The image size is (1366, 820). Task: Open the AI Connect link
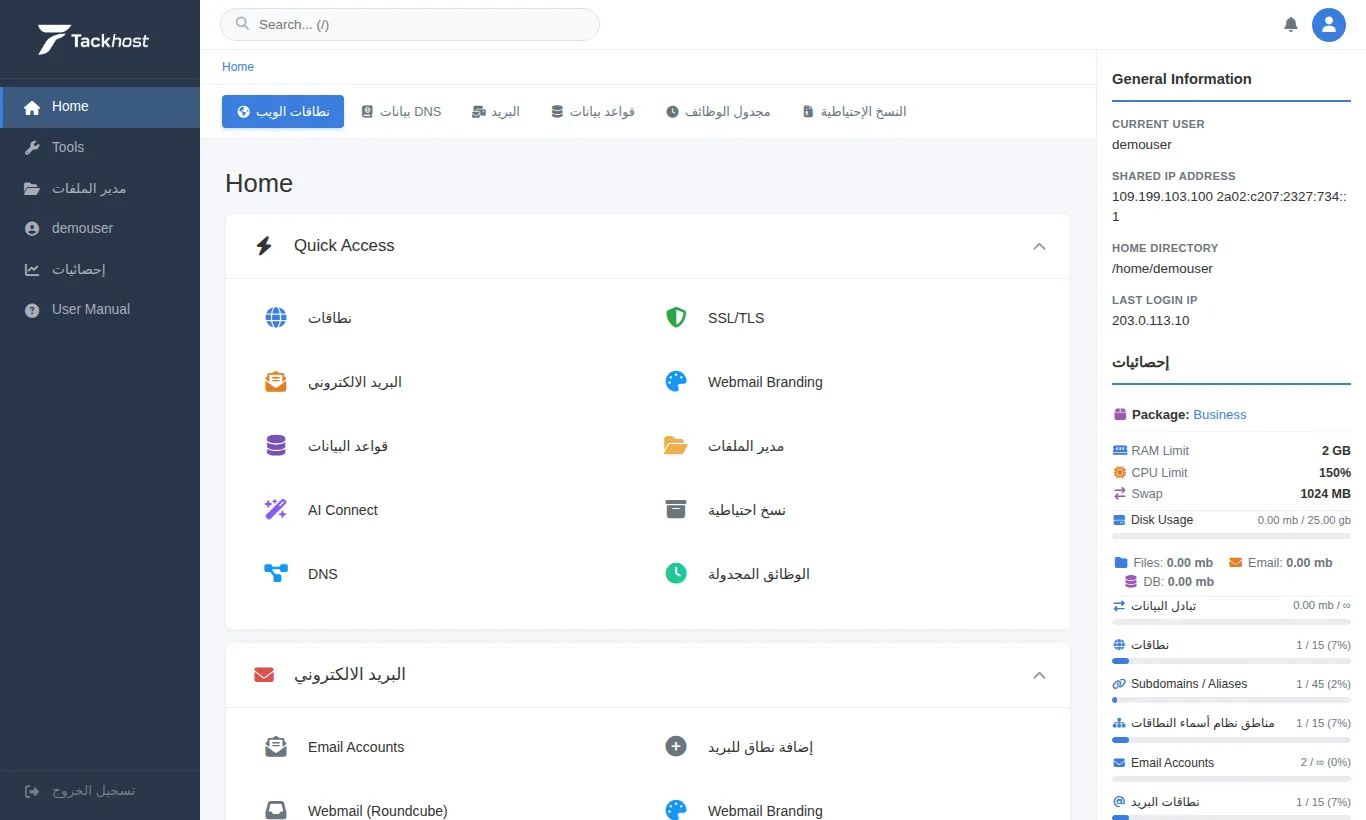tap(343, 510)
